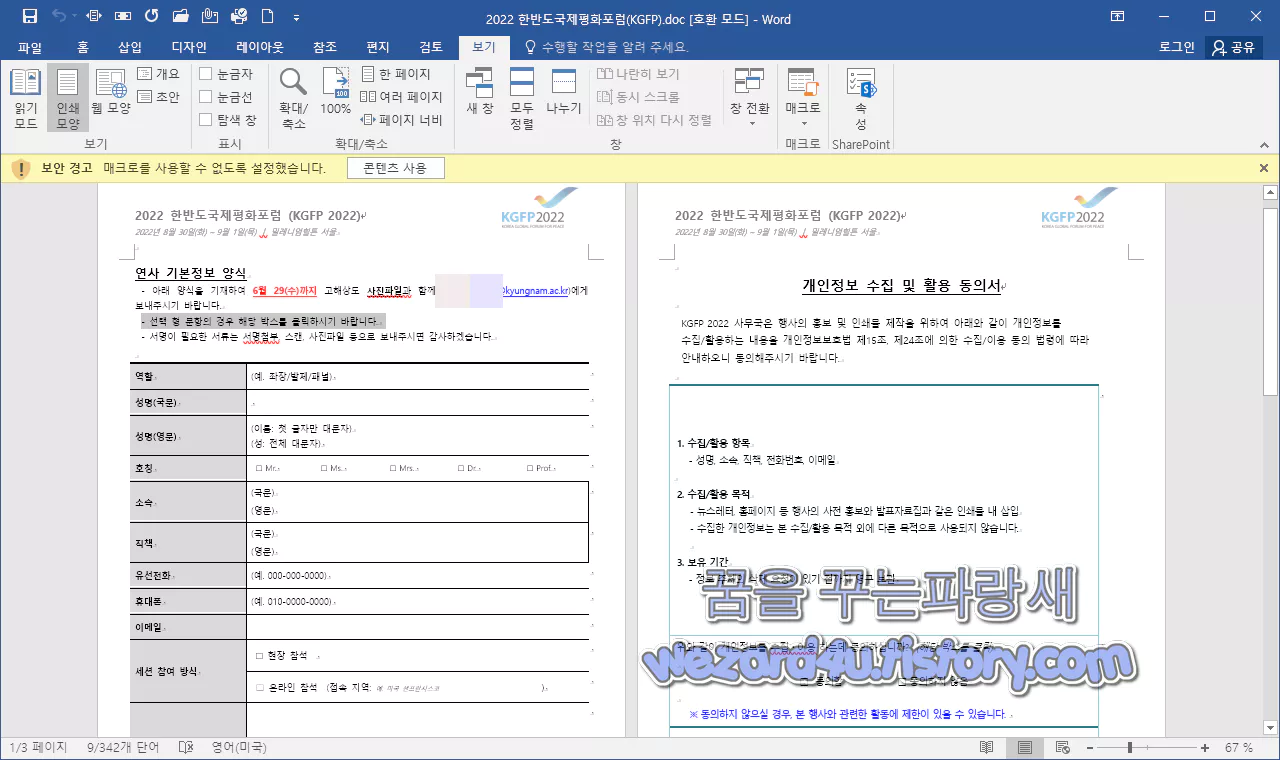
Task: Click the Save icon in quick access toolbar
Action: (x=30, y=16)
